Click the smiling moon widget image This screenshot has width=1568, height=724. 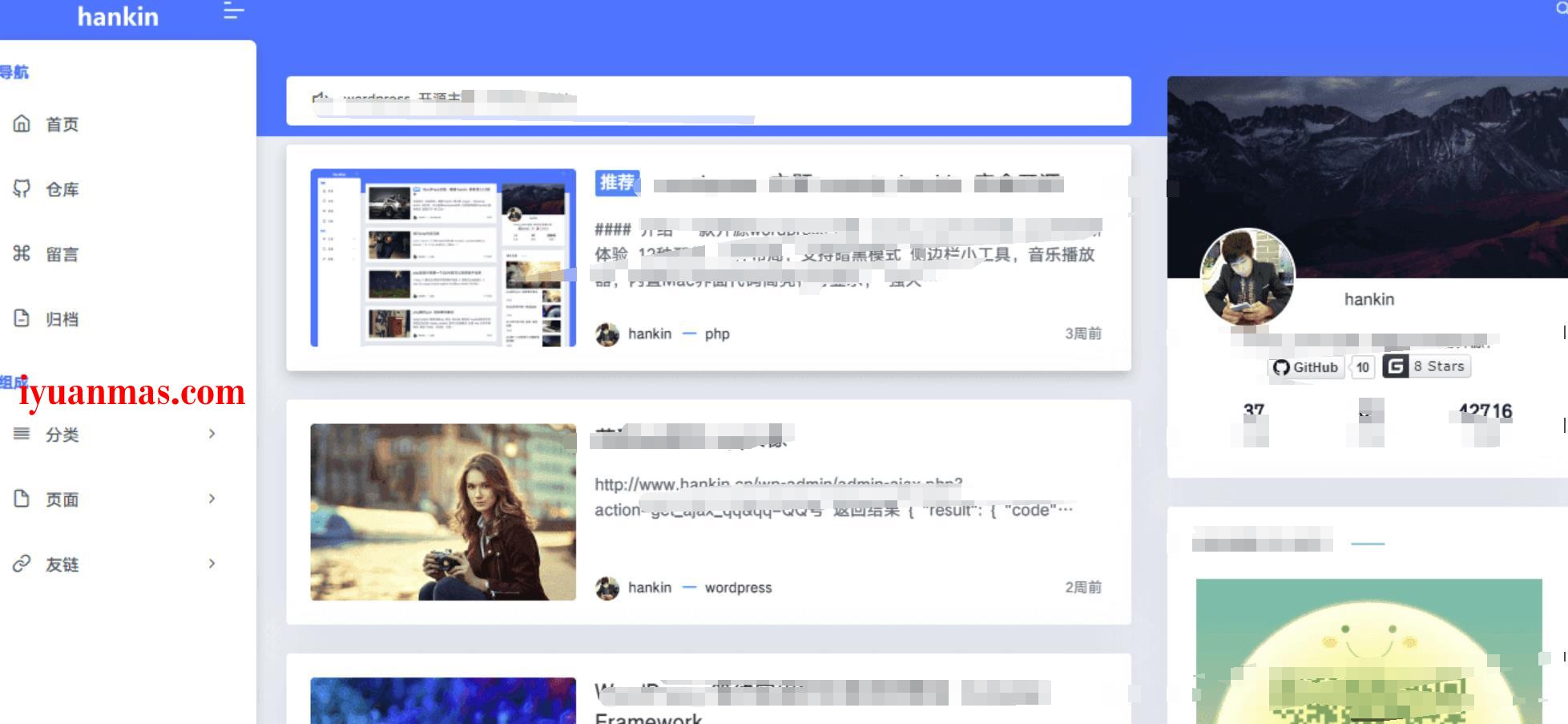point(1368,651)
